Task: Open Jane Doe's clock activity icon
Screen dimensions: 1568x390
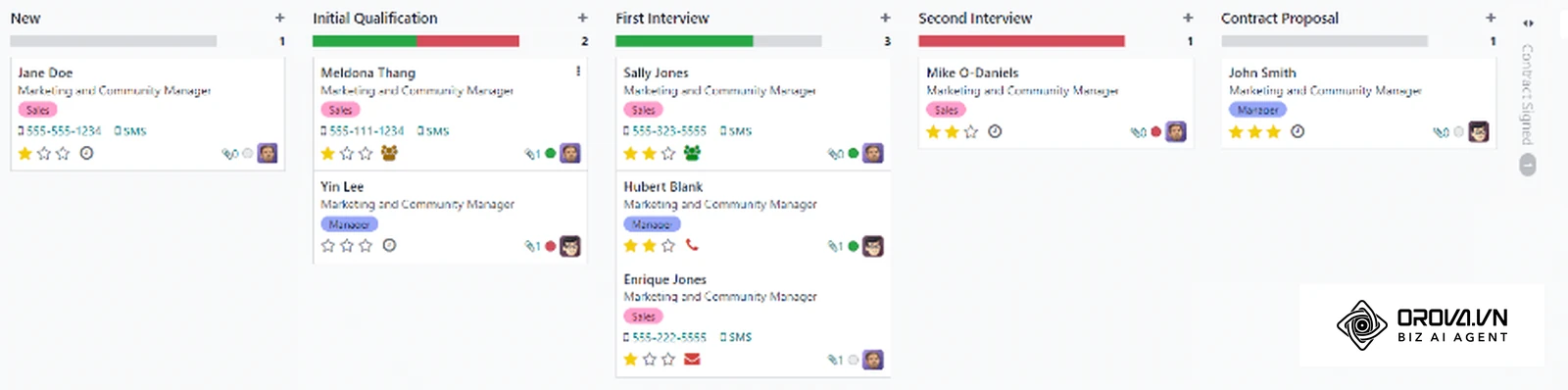Action: 86,153
